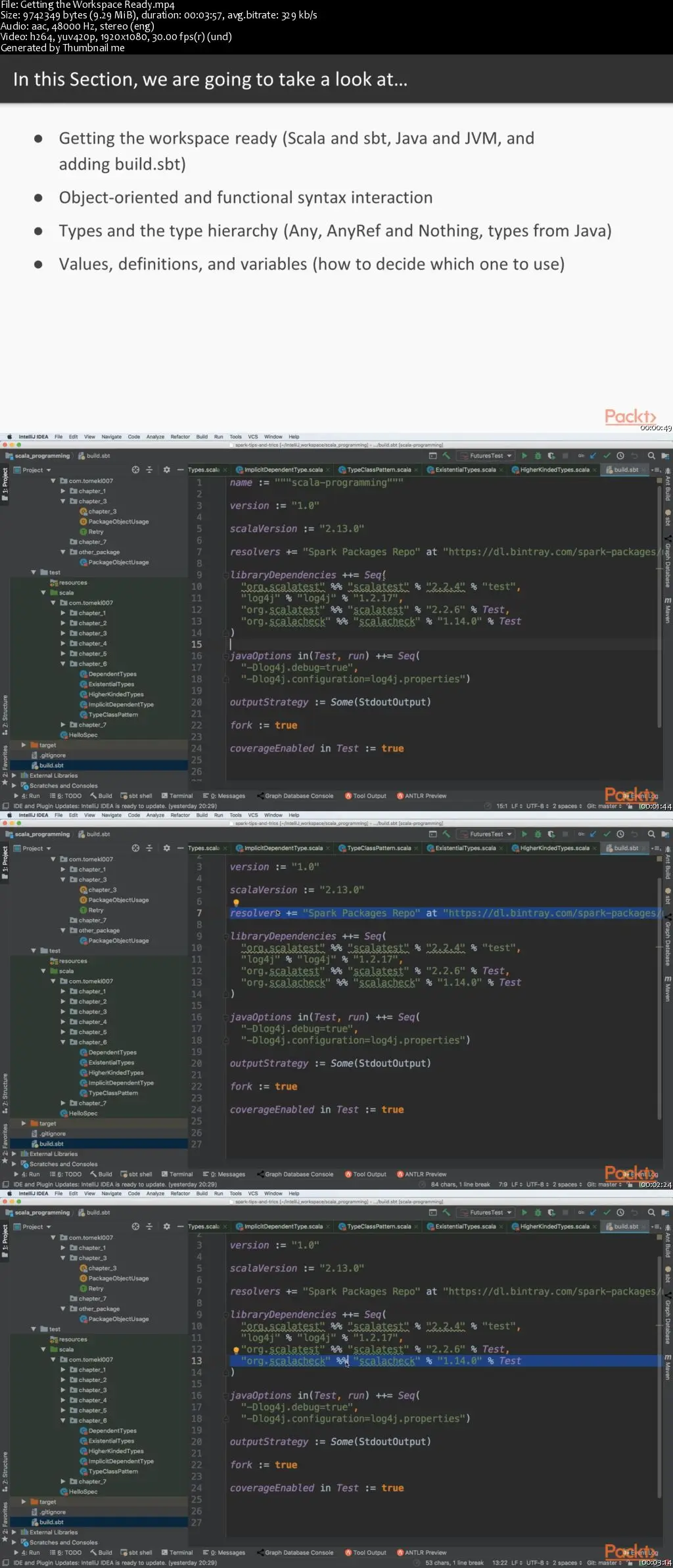
Task: Open the Analyze menu in the middle frame
Action: pyautogui.click(x=155, y=815)
